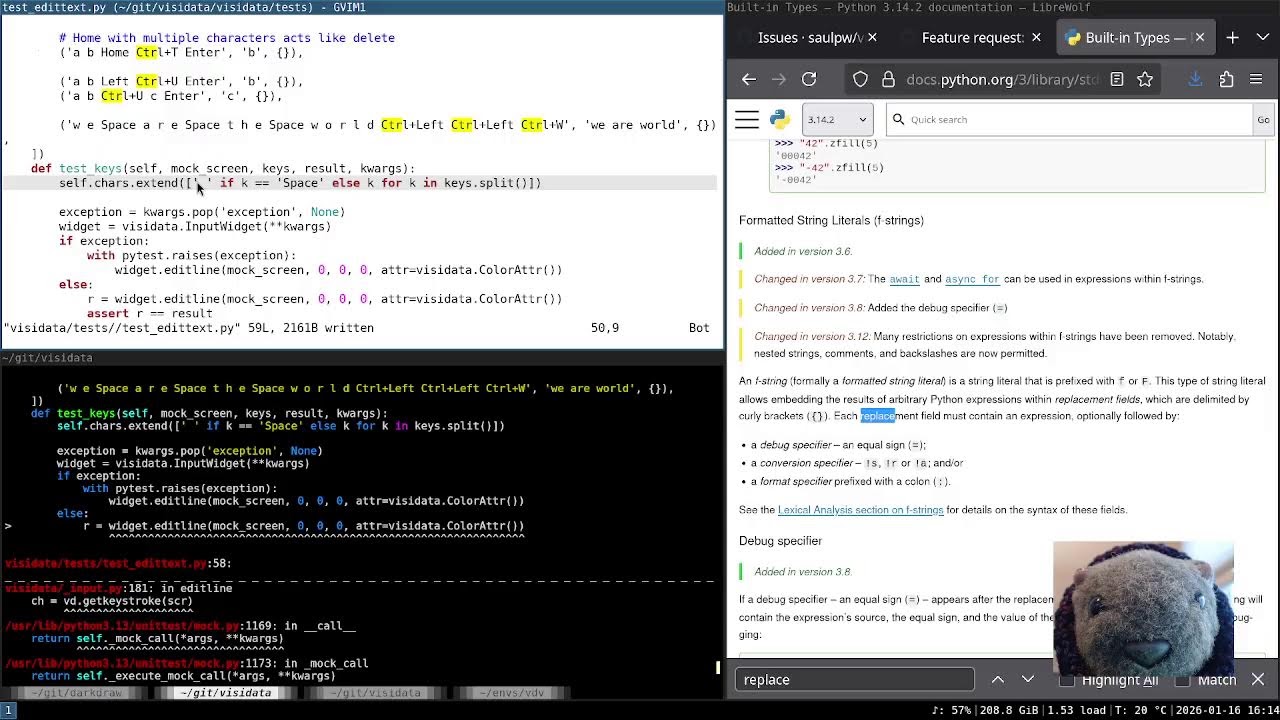Enable the Highlight All checkbox
The image size is (1280, 720).
(1066, 680)
